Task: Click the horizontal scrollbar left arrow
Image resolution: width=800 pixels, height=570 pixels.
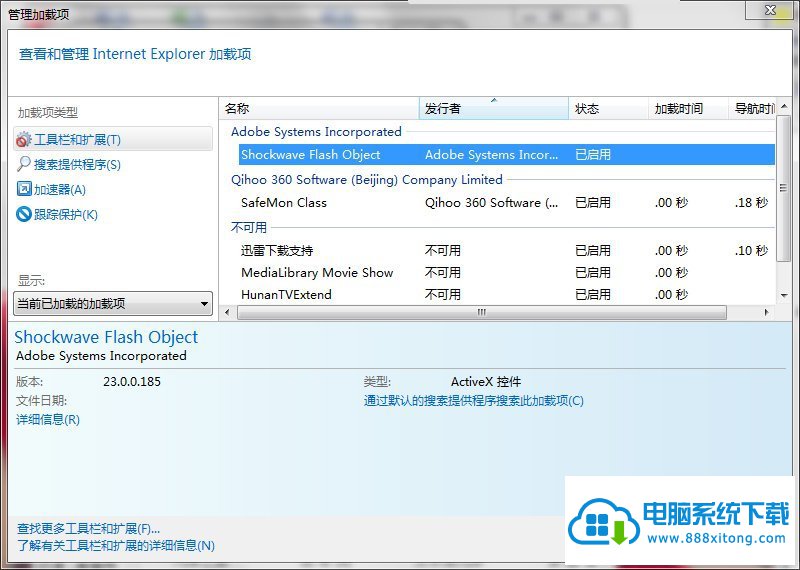Action: [x=227, y=312]
